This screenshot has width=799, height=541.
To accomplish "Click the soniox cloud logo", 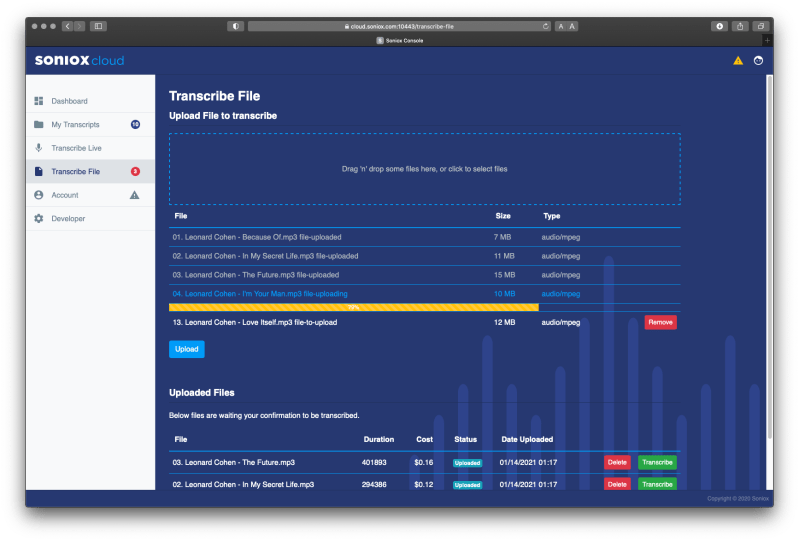I will pos(79,60).
